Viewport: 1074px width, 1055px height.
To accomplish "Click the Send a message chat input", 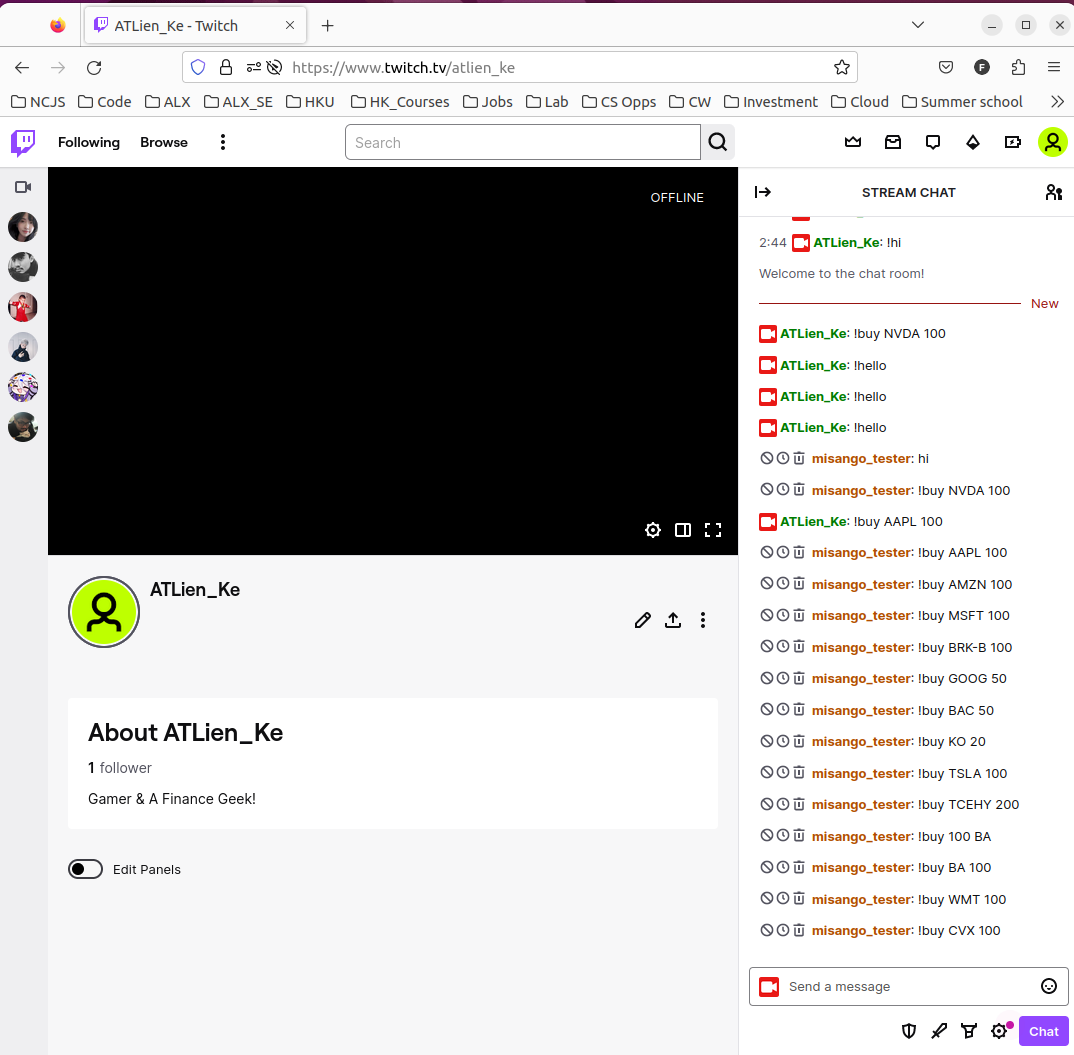I will tap(908, 986).
